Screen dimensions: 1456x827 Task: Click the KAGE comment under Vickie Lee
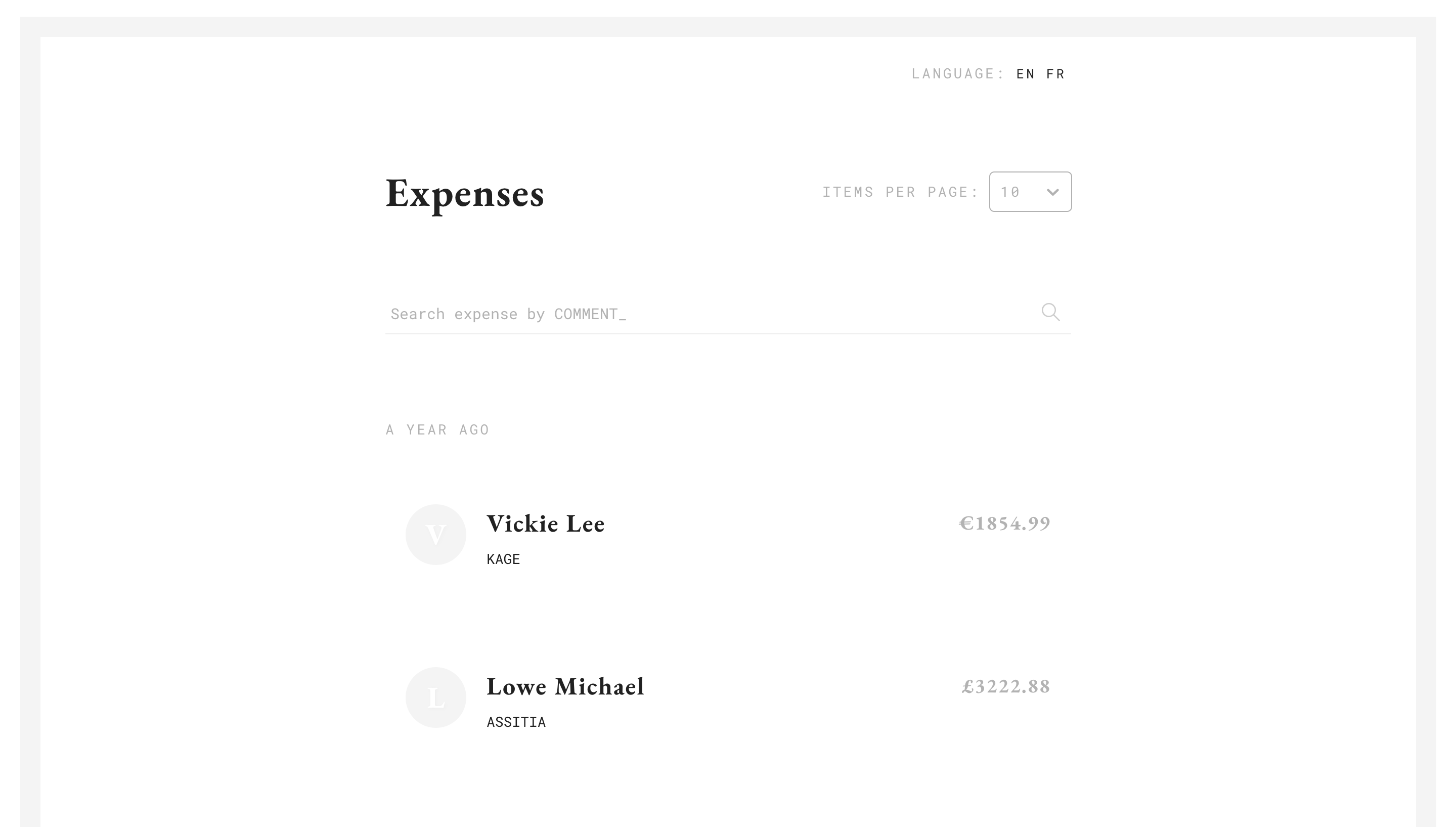click(503, 559)
